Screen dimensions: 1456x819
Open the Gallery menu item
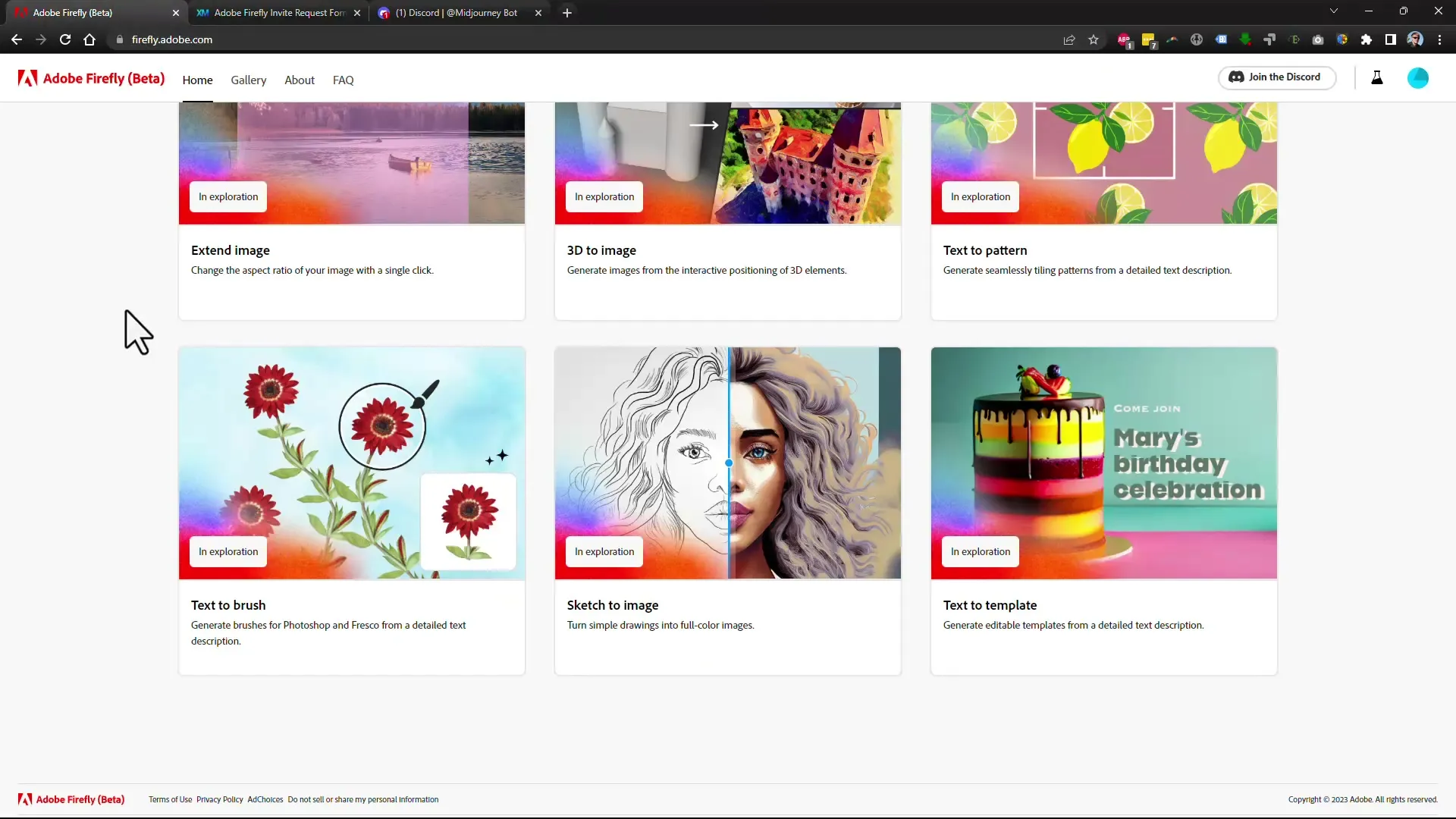click(248, 80)
